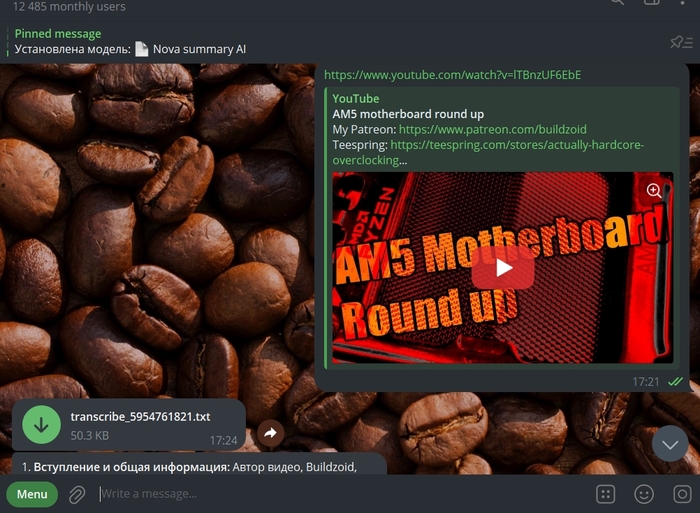Toggle the side panel icon in header
Screen dimensions: 700x513
tap(651, 2)
